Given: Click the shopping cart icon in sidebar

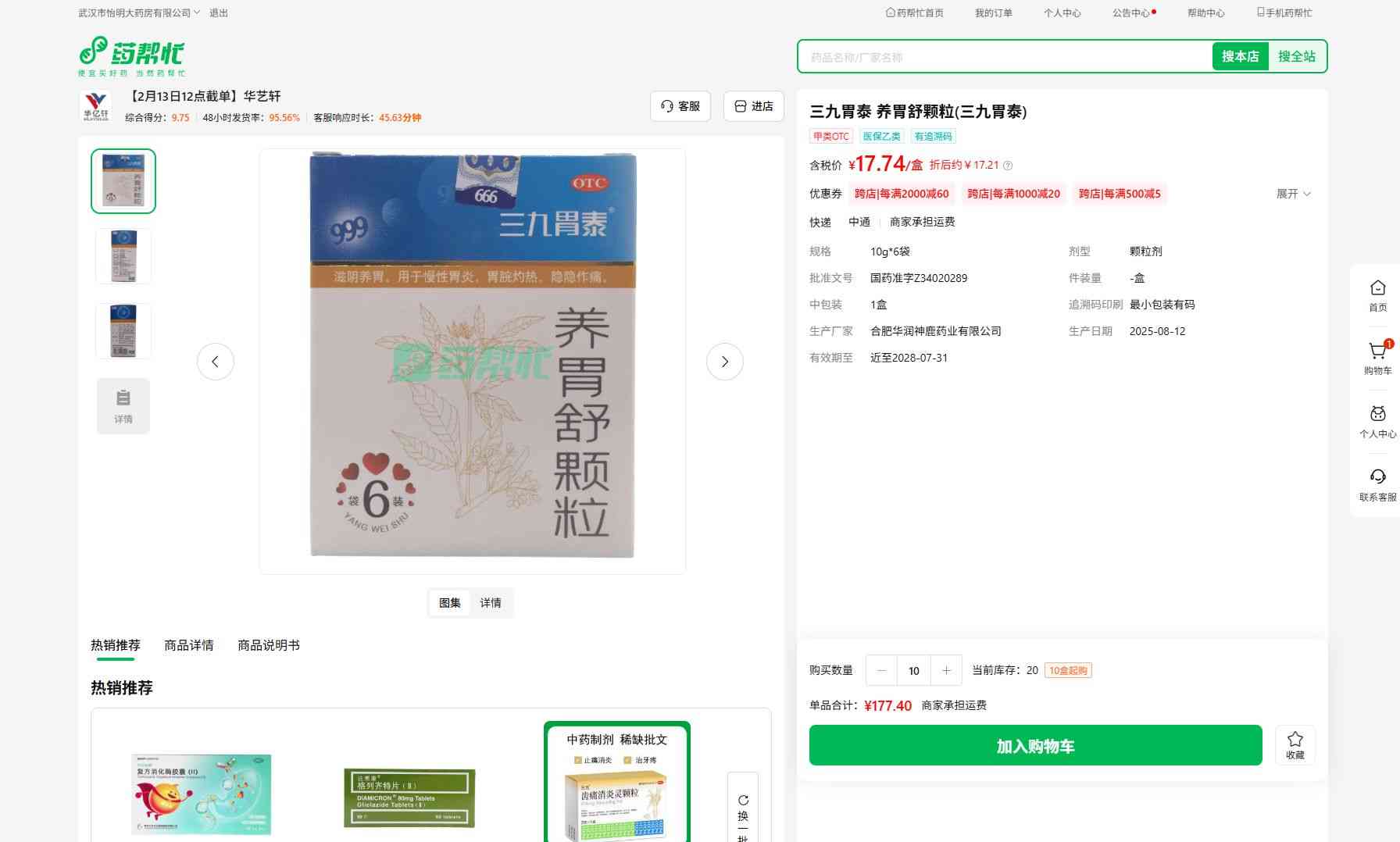Looking at the screenshot, I should [x=1377, y=351].
